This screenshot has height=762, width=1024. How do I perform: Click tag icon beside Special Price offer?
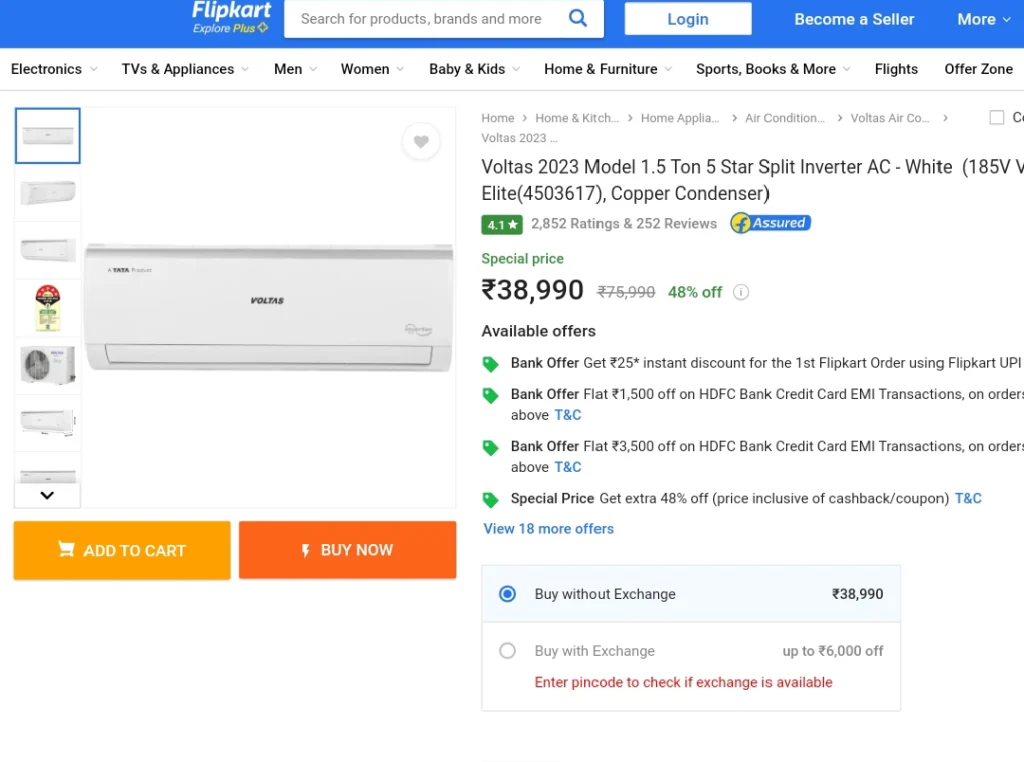490,500
